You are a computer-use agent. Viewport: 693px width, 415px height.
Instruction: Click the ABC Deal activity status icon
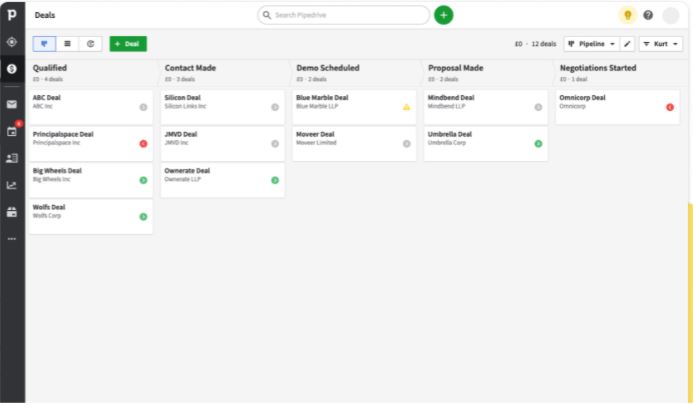click(x=143, y=107)
